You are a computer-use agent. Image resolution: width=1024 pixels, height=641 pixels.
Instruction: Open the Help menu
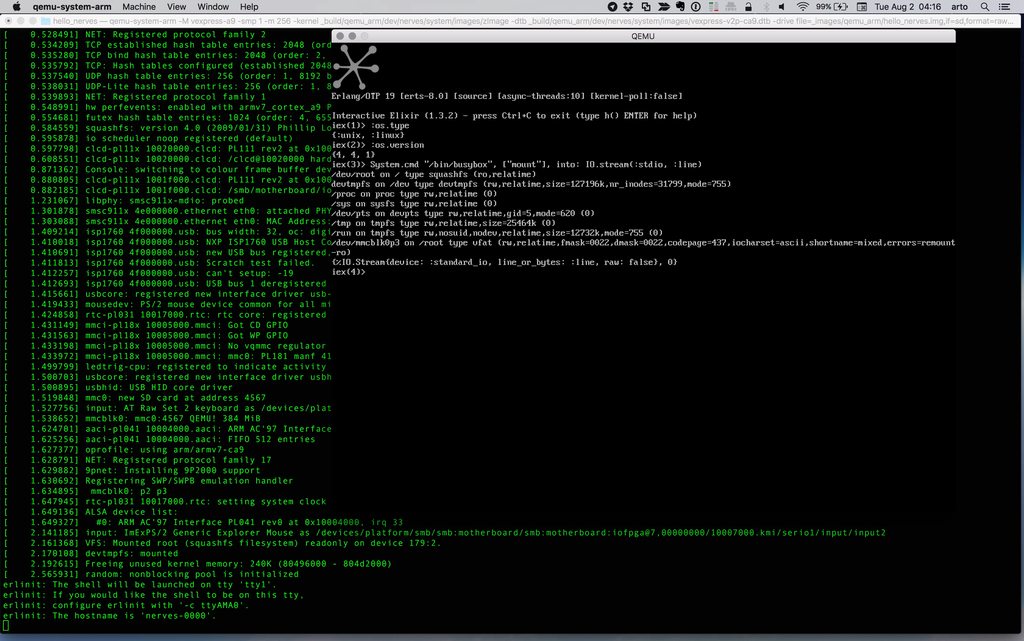(x=248, y=6)
